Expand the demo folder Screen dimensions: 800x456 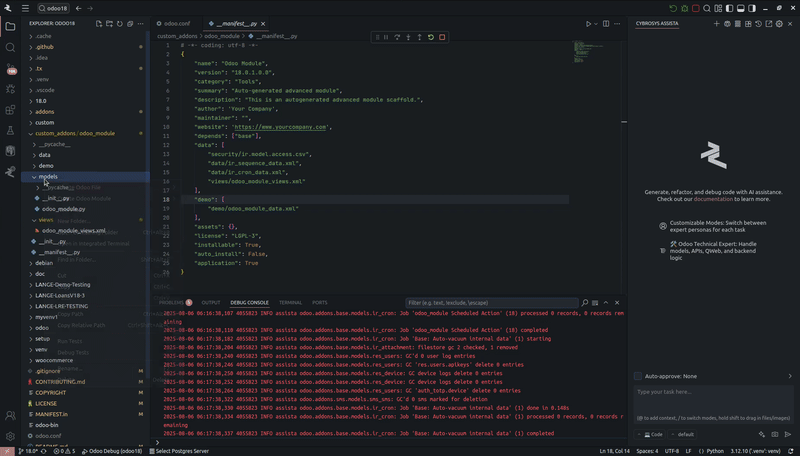pos(84,166)
